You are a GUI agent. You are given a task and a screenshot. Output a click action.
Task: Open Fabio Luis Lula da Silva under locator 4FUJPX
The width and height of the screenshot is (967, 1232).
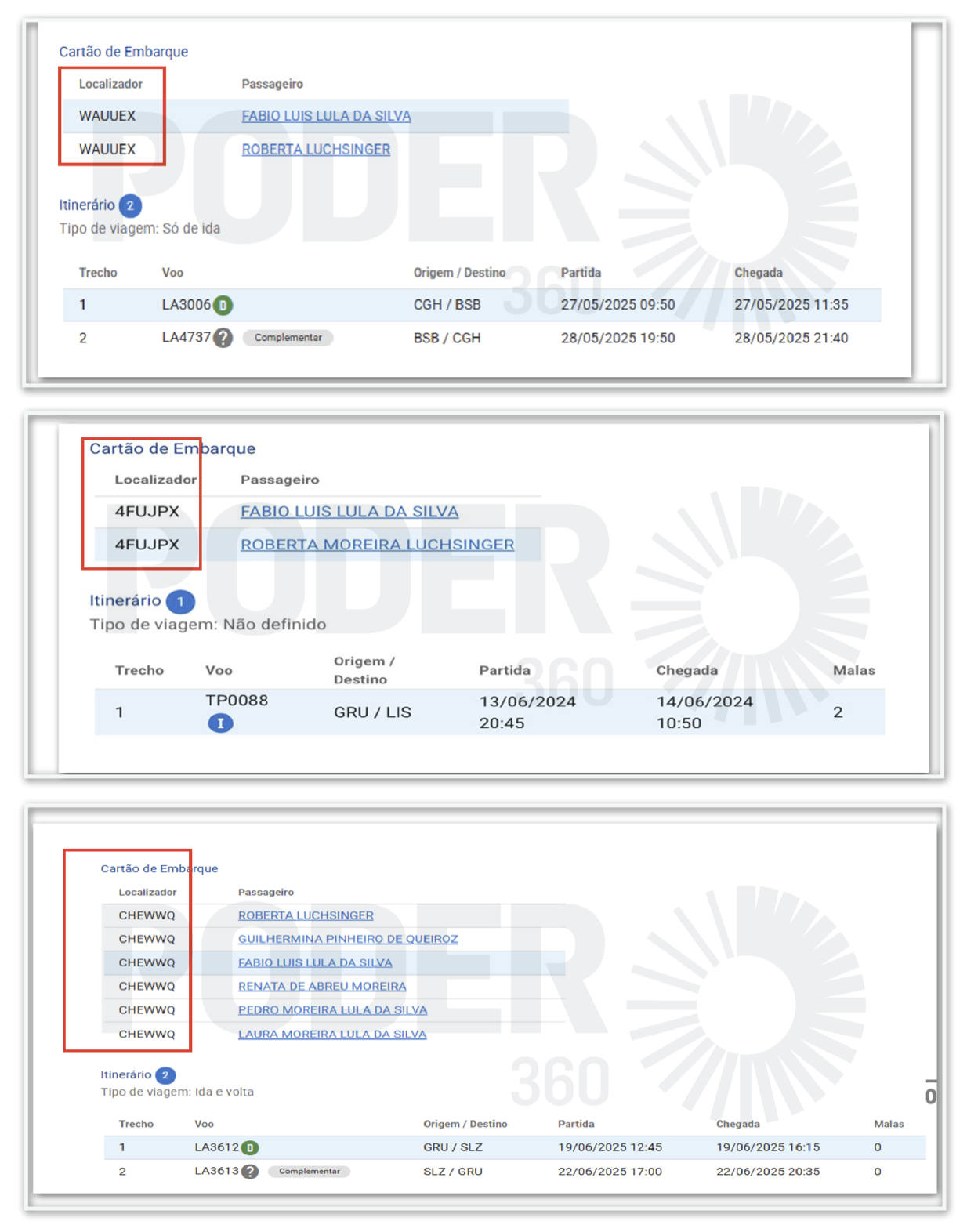[x=349, y=512]
